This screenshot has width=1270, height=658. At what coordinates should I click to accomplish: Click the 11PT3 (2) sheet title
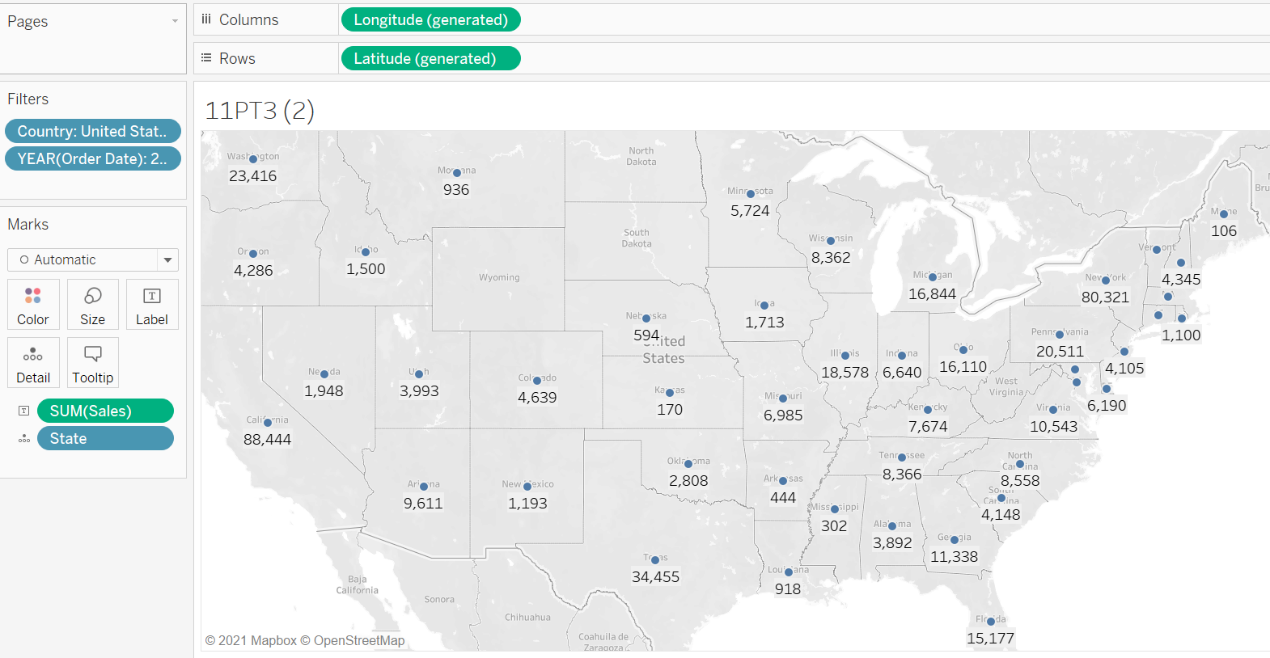(260, 111)
